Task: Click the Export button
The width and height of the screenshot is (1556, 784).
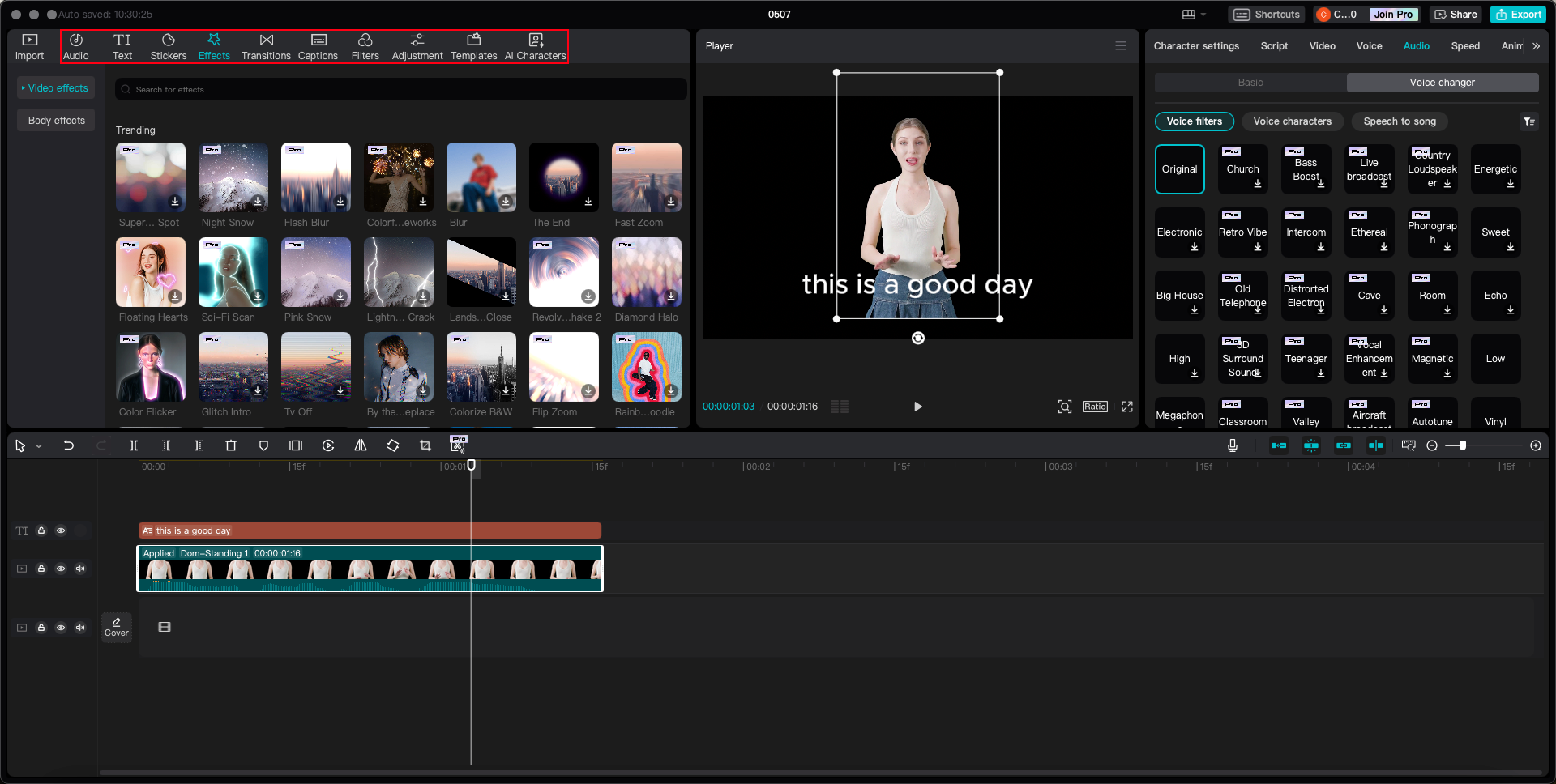Action: click(x=1524, y=14)
